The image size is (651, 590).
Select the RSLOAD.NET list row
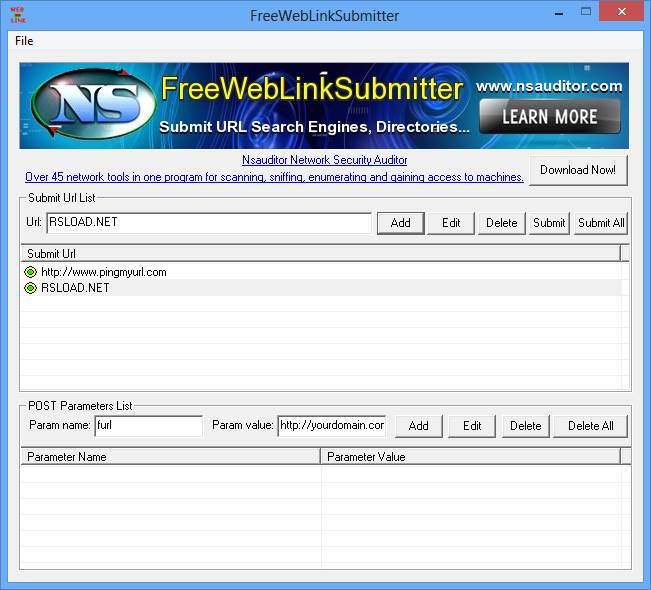tap(321, 288)
